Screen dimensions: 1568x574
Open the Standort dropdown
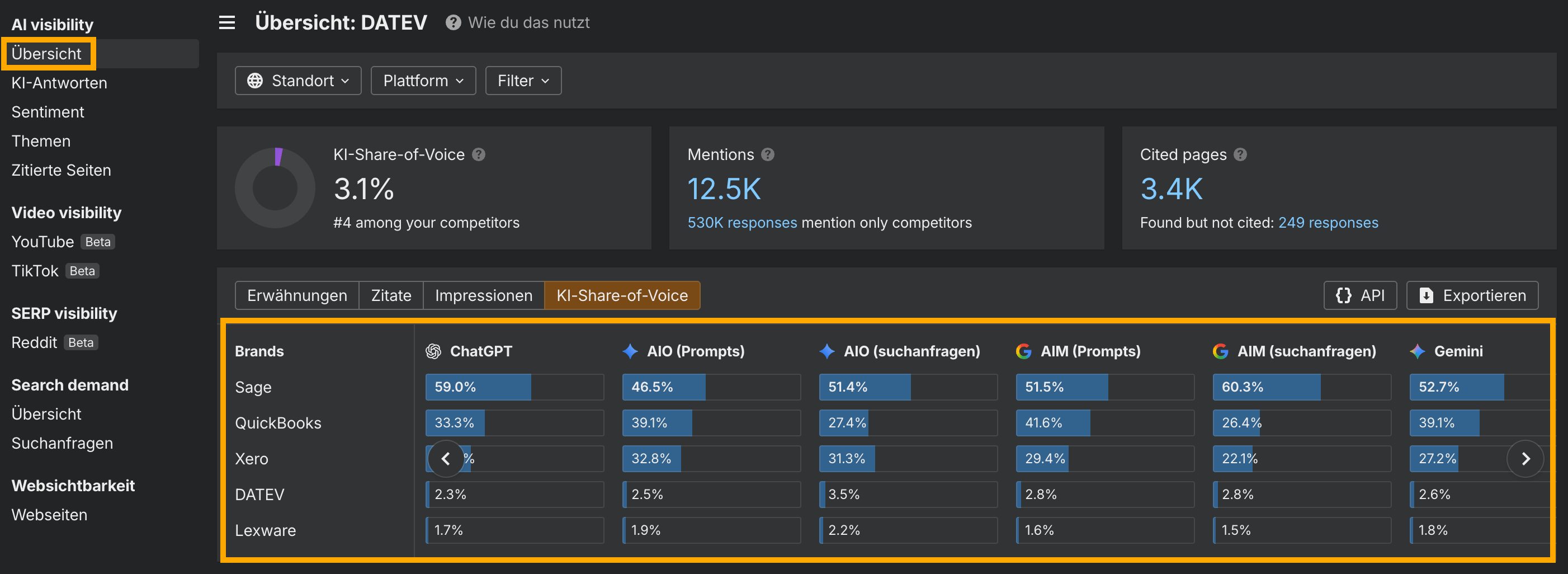[298, 81]
